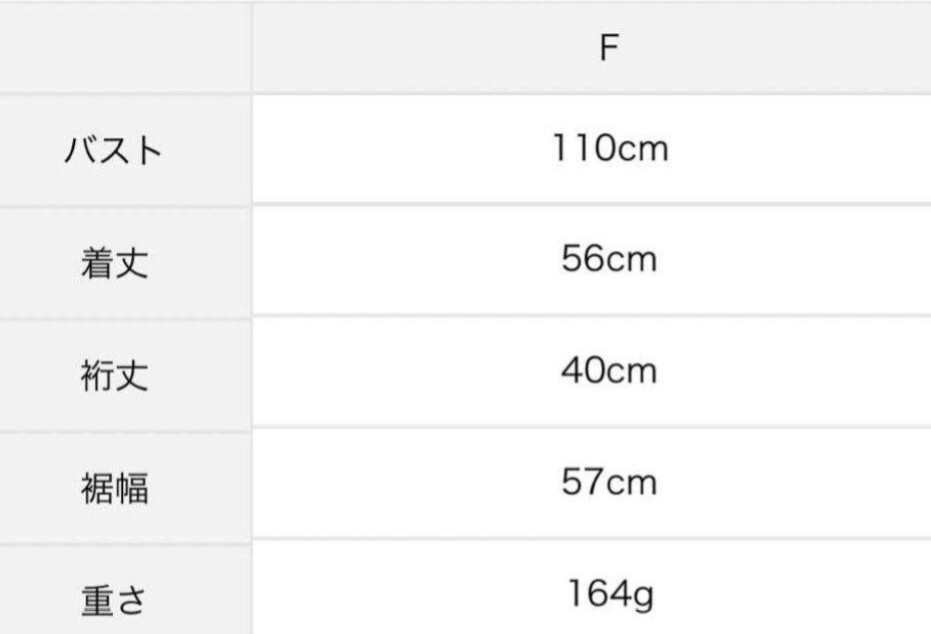Select the 裄丈 row label

click(x=112, y=376)
